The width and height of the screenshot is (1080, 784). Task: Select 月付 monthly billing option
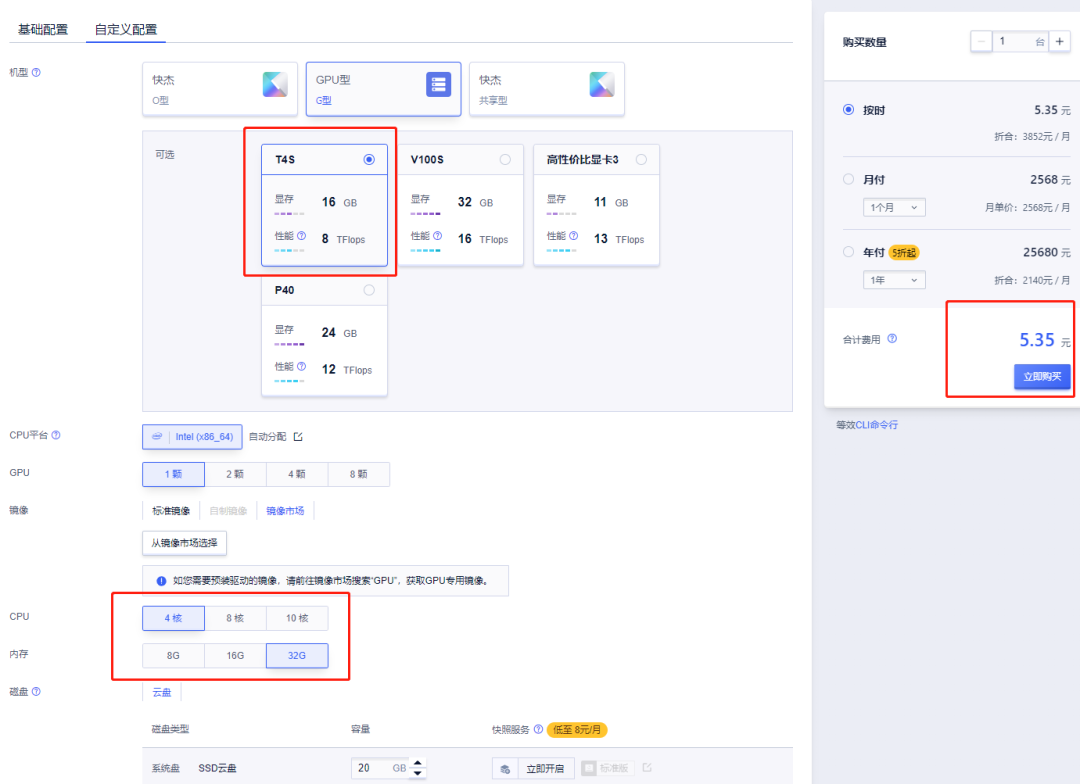[849, 179]
